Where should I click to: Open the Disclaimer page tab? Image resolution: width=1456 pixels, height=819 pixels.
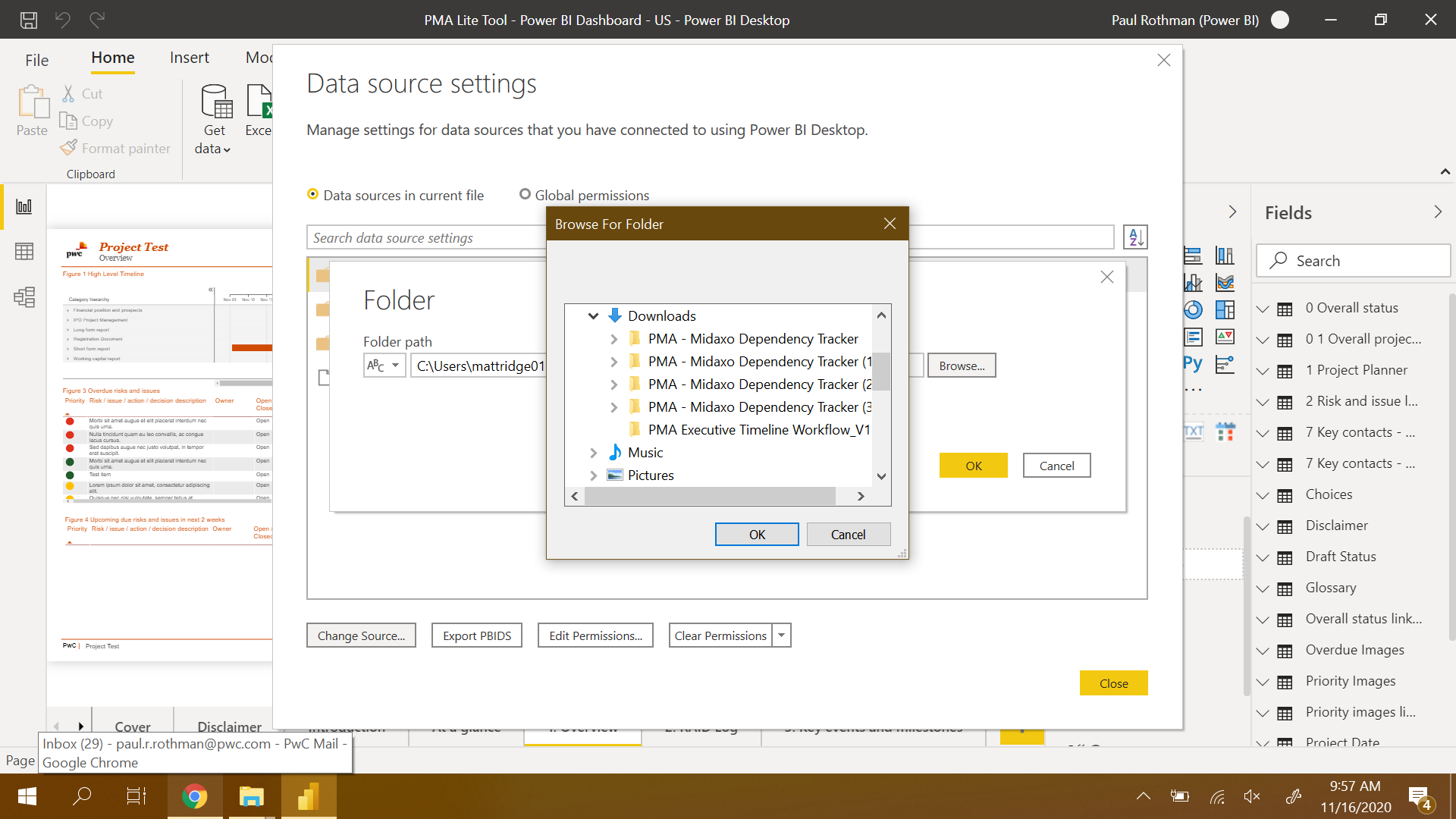(x=229, y=726)
